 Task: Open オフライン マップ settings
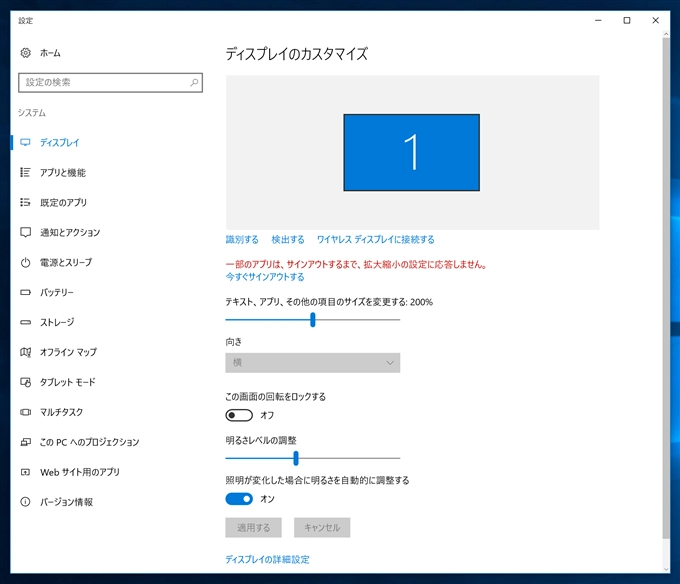(x=69, y=352)
